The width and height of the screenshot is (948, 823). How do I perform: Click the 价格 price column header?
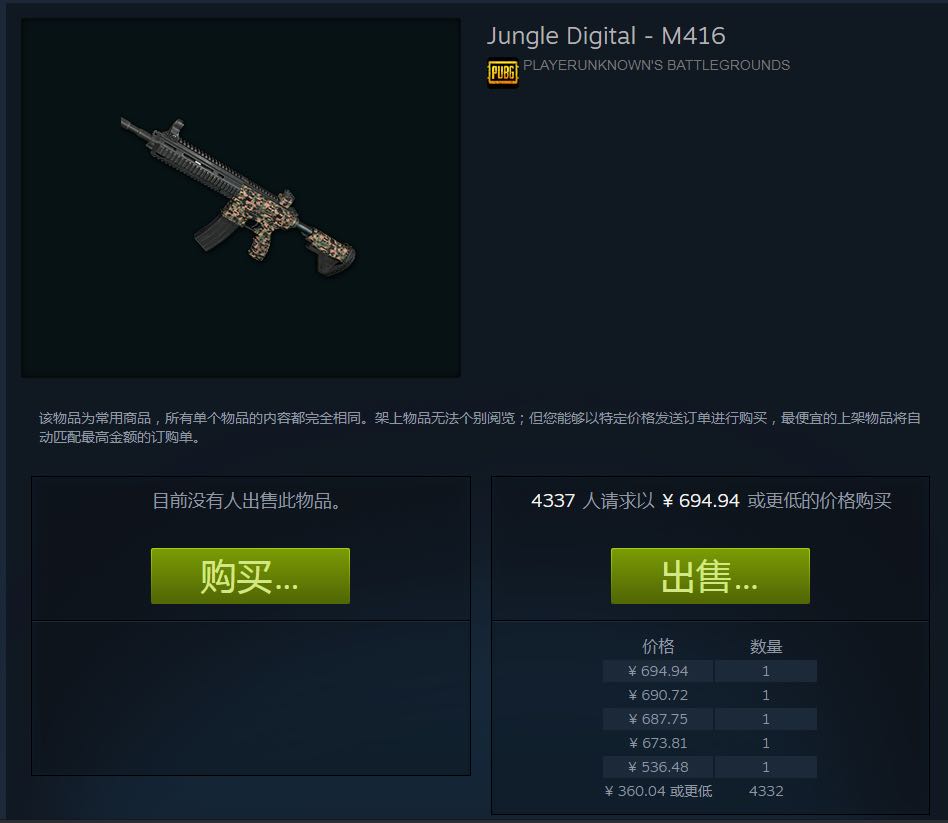(x=658, y=646)
